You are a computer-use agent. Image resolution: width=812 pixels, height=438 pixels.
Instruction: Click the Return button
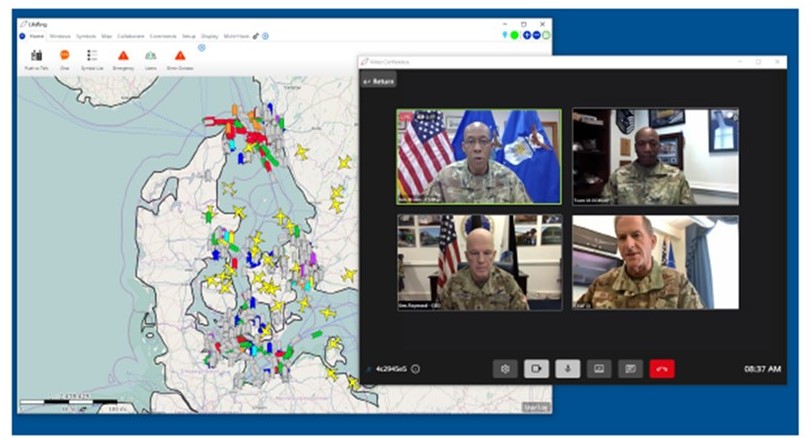click(379, 80)
